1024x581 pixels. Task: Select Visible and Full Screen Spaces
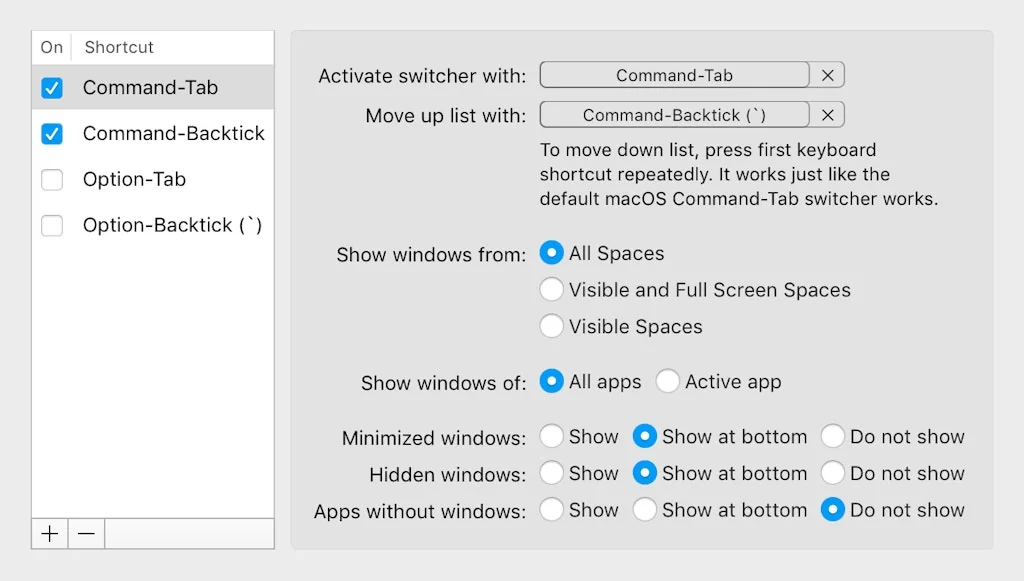(x=551, y=290)
